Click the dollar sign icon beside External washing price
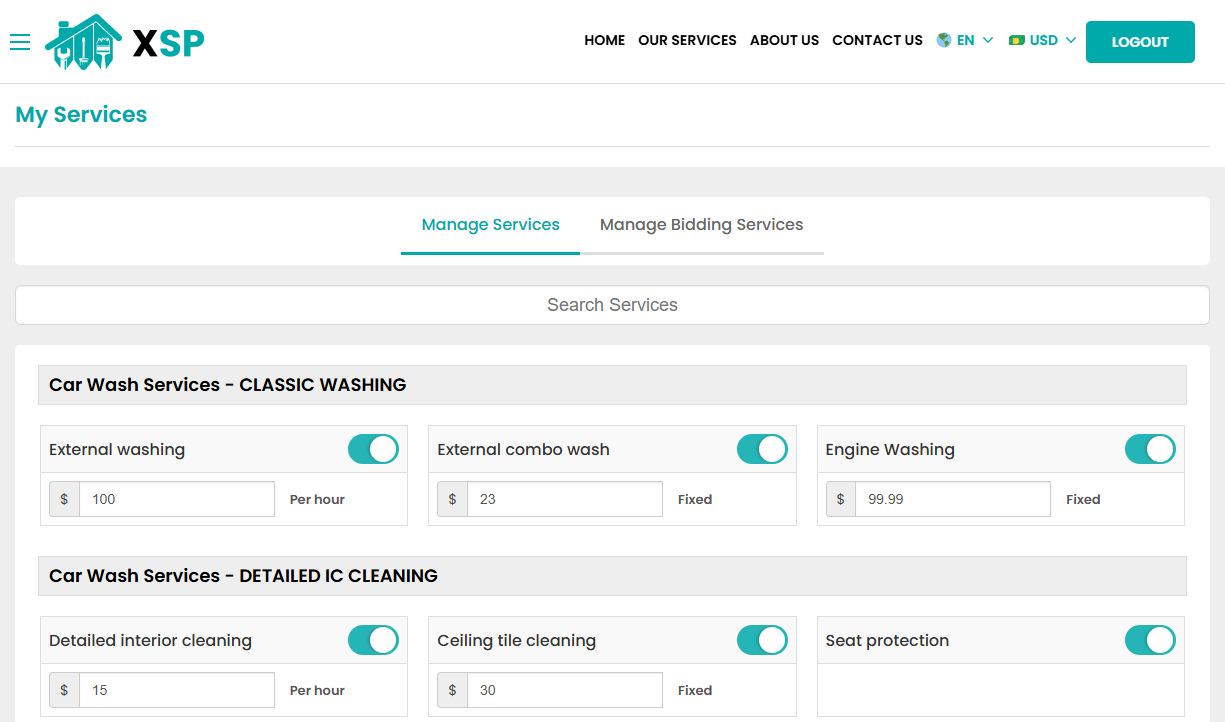Image resolution: width=1225 pixels, height=722 pixels. tap(63, 498)
